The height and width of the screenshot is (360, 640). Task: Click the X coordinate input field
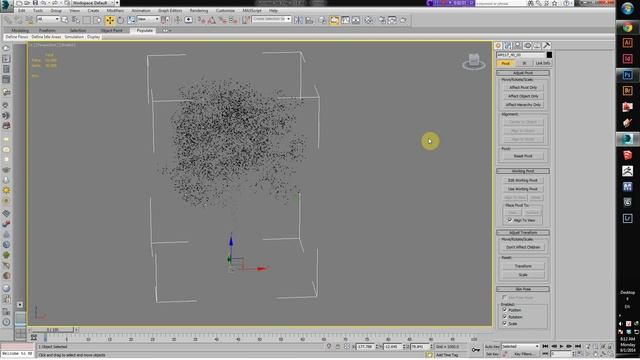point(365,347)
